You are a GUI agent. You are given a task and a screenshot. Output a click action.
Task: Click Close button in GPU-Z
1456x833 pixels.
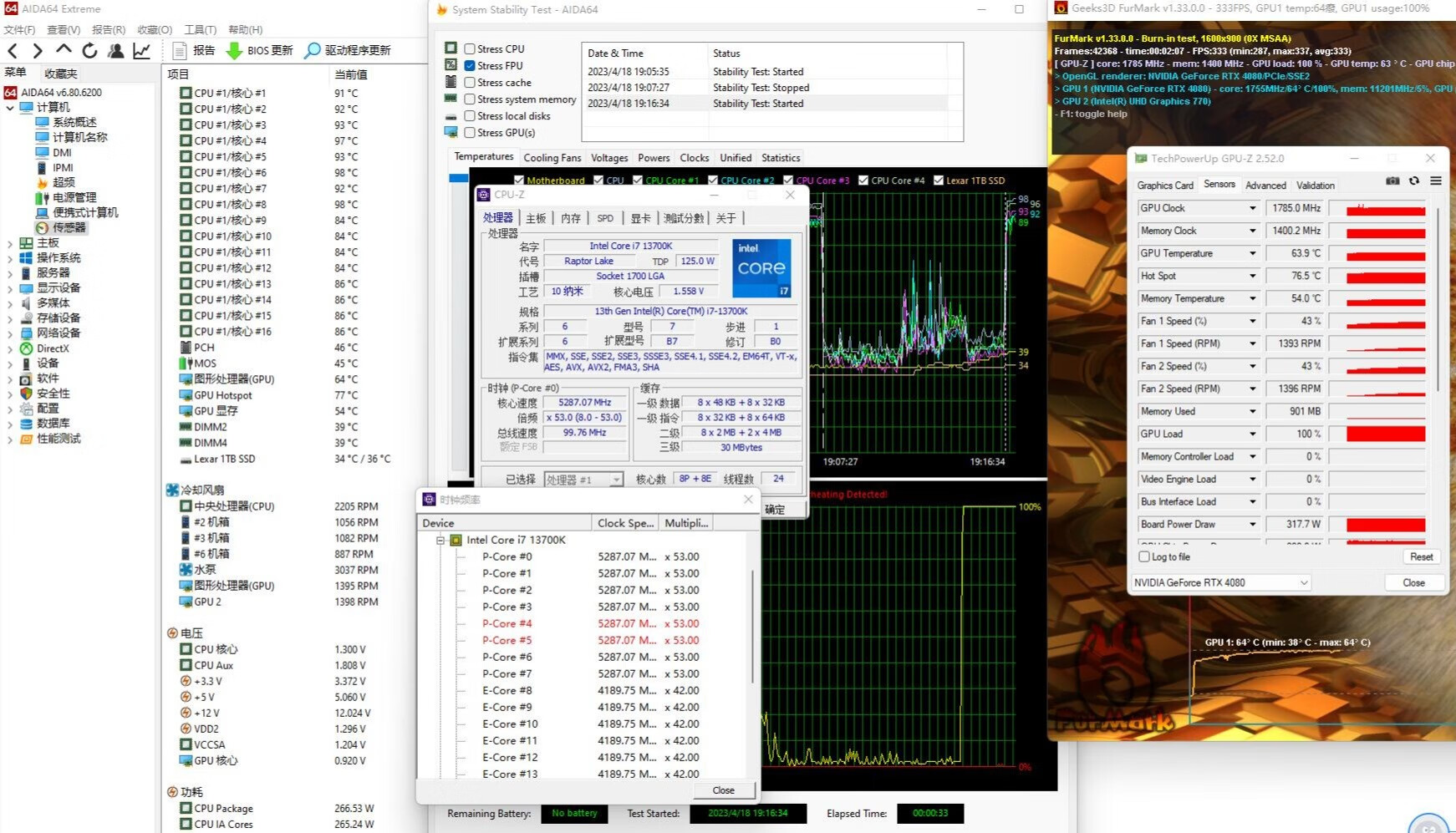pos(1413,582)
